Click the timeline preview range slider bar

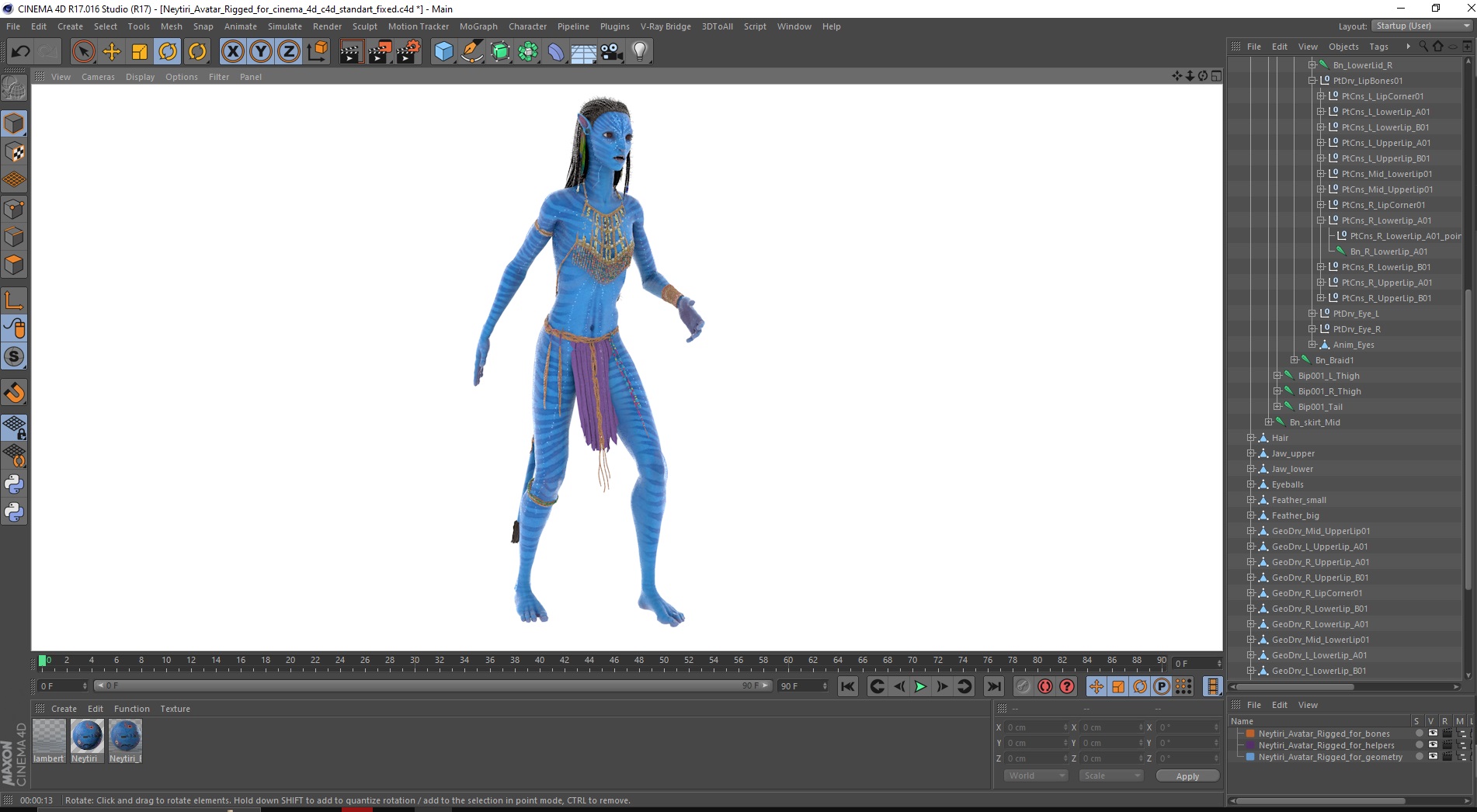[x=433, y=685]
